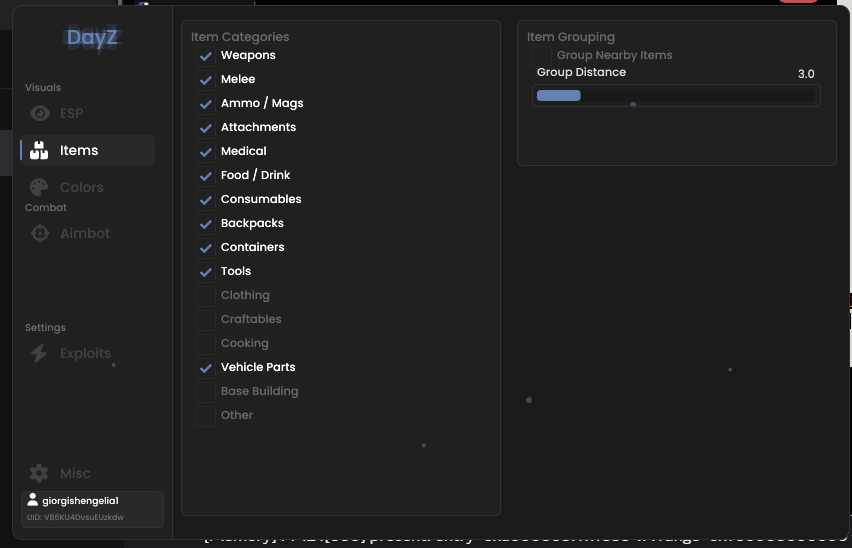Screen dimensions: 852x548
Task: Toggle the Group Nearby Items checkbox
Action: click(x=541, y=56)
